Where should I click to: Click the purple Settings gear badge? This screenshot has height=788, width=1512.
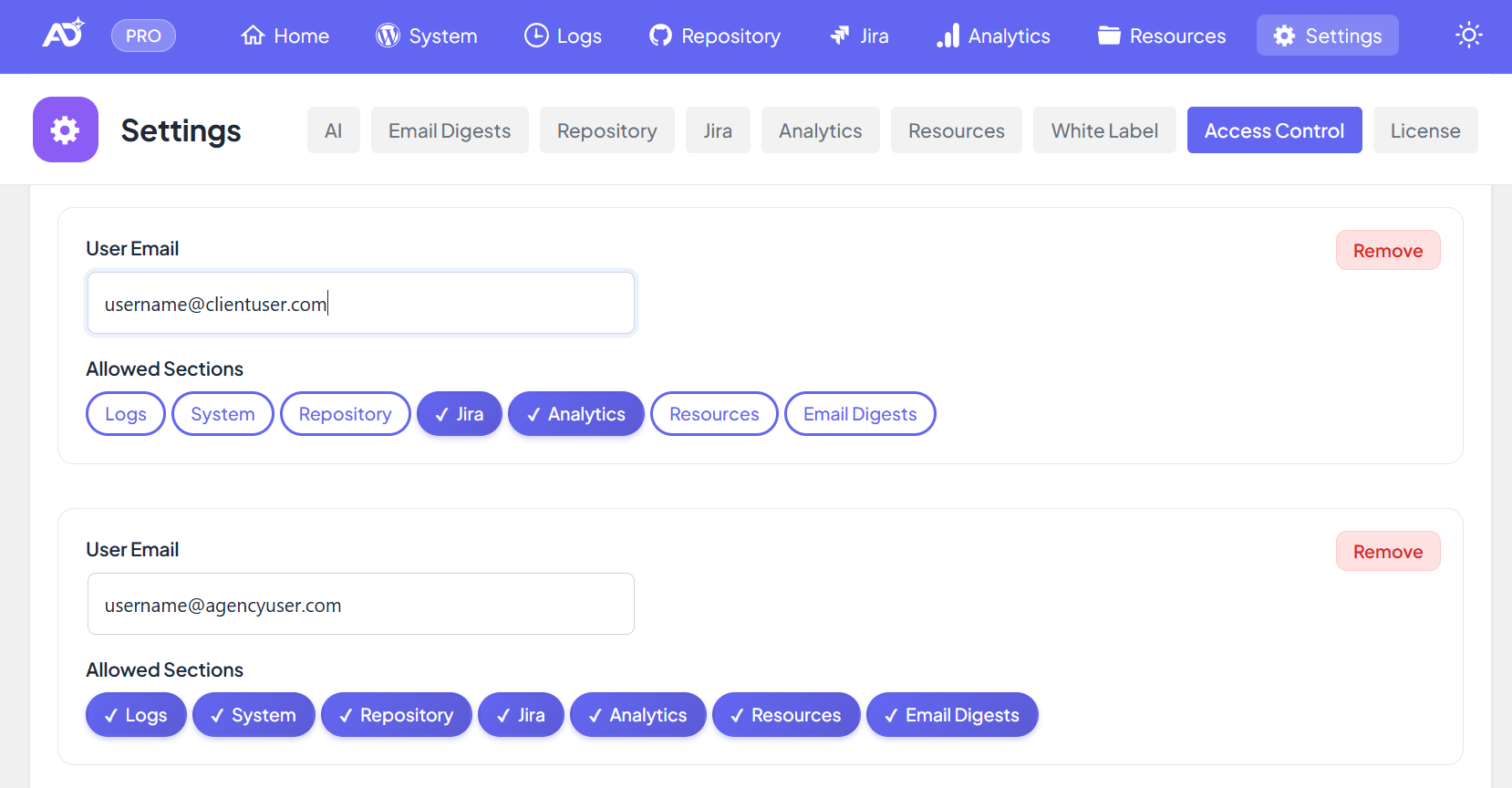66,130
